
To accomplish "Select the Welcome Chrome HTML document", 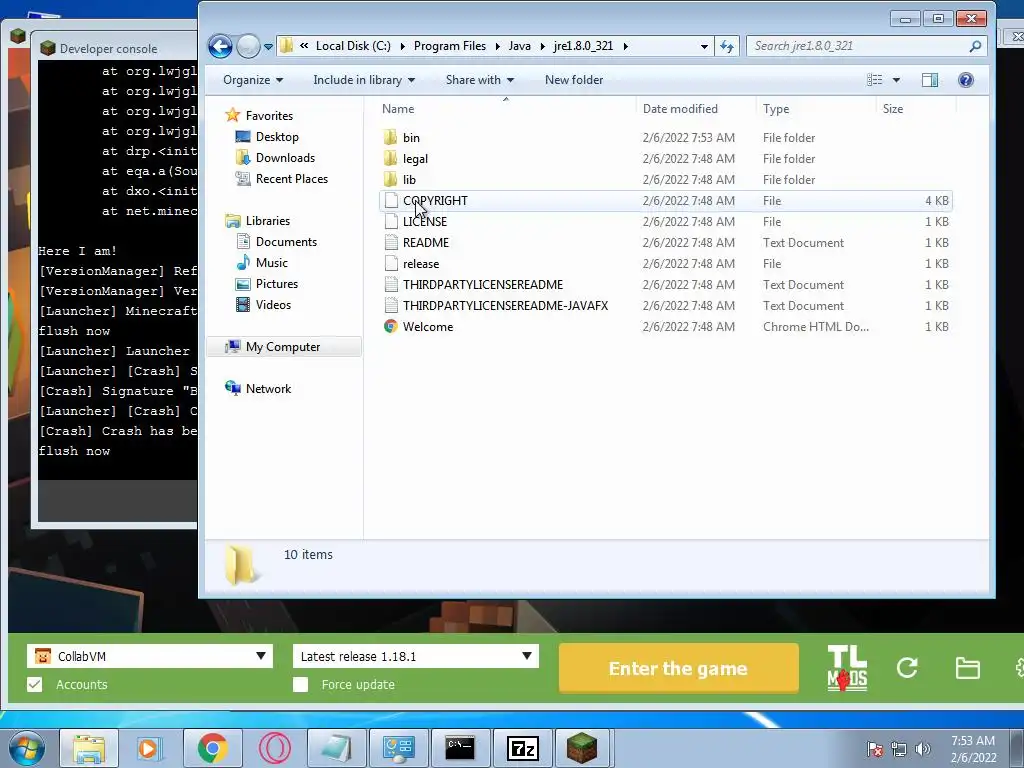I will pos(665,327).
